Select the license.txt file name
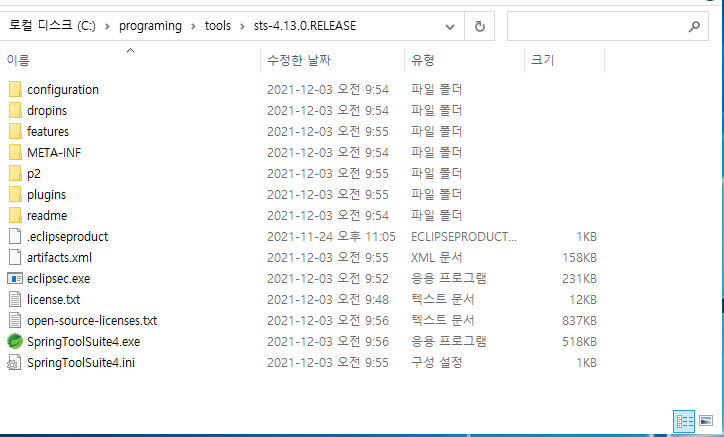724x437 pixels. (x=54, y=299)
